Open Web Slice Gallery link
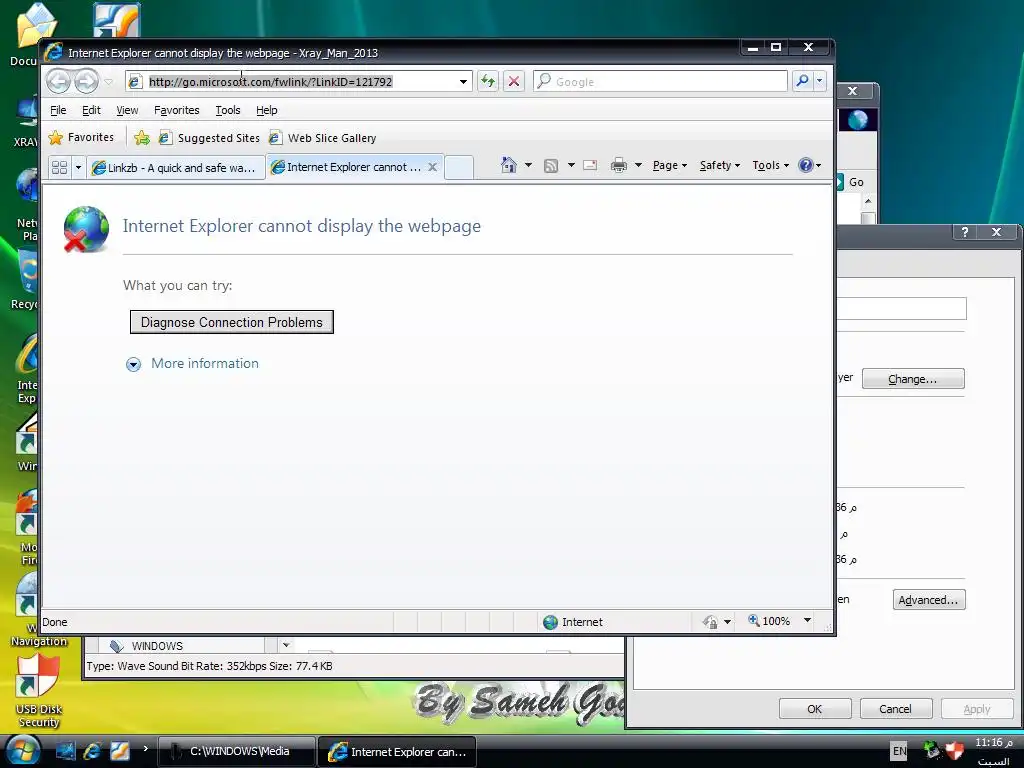Viewport: 1024px width, 768px height. (322, 138)
